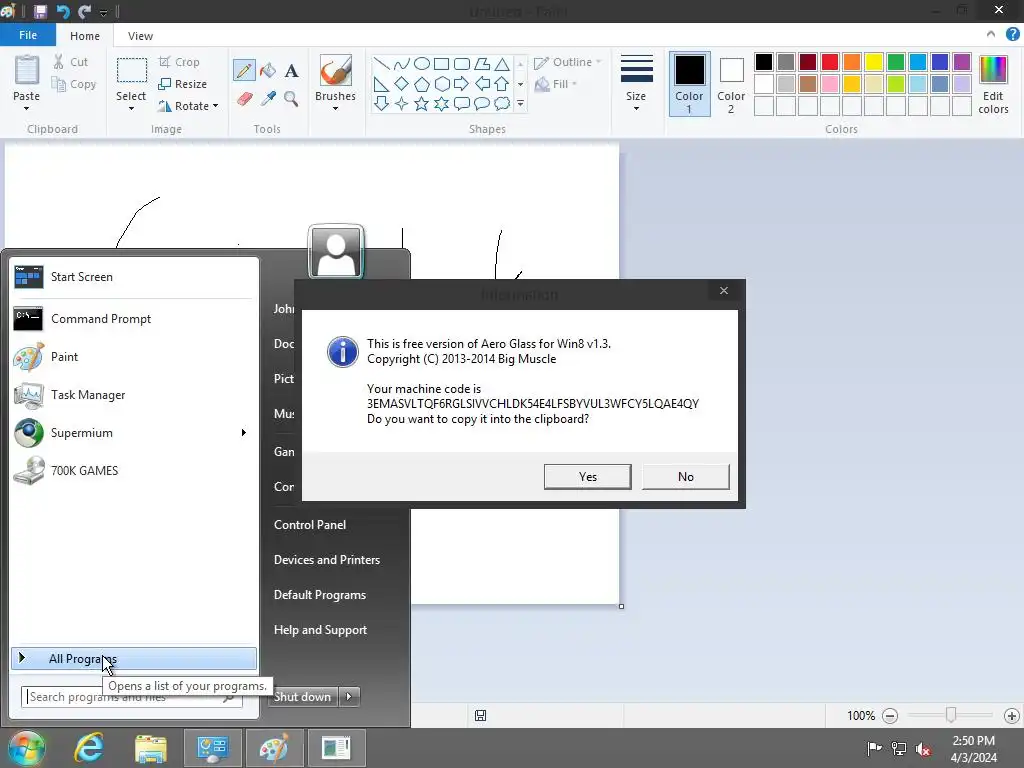Click the zoom out minus button
Screen dimensions: 1024x768
coord(890,716)
